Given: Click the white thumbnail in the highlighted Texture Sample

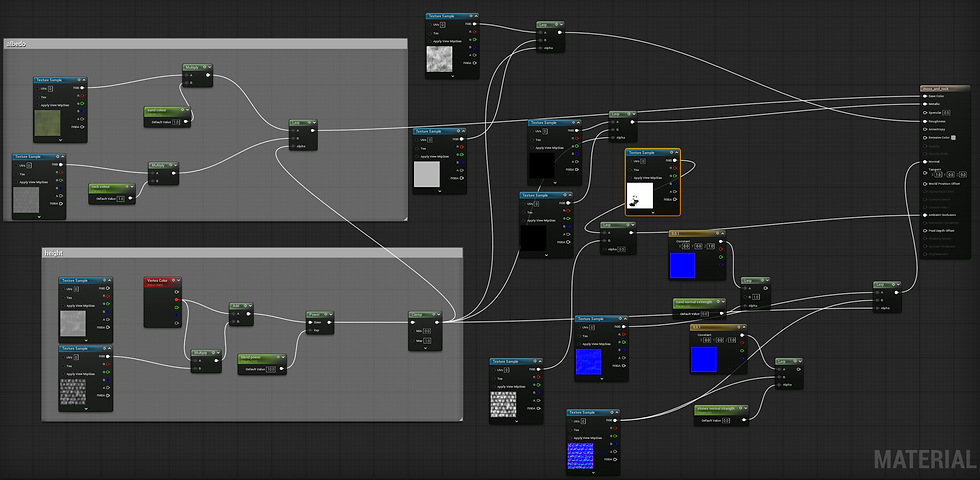Looking at the screenshot, I should pos(640,196).
